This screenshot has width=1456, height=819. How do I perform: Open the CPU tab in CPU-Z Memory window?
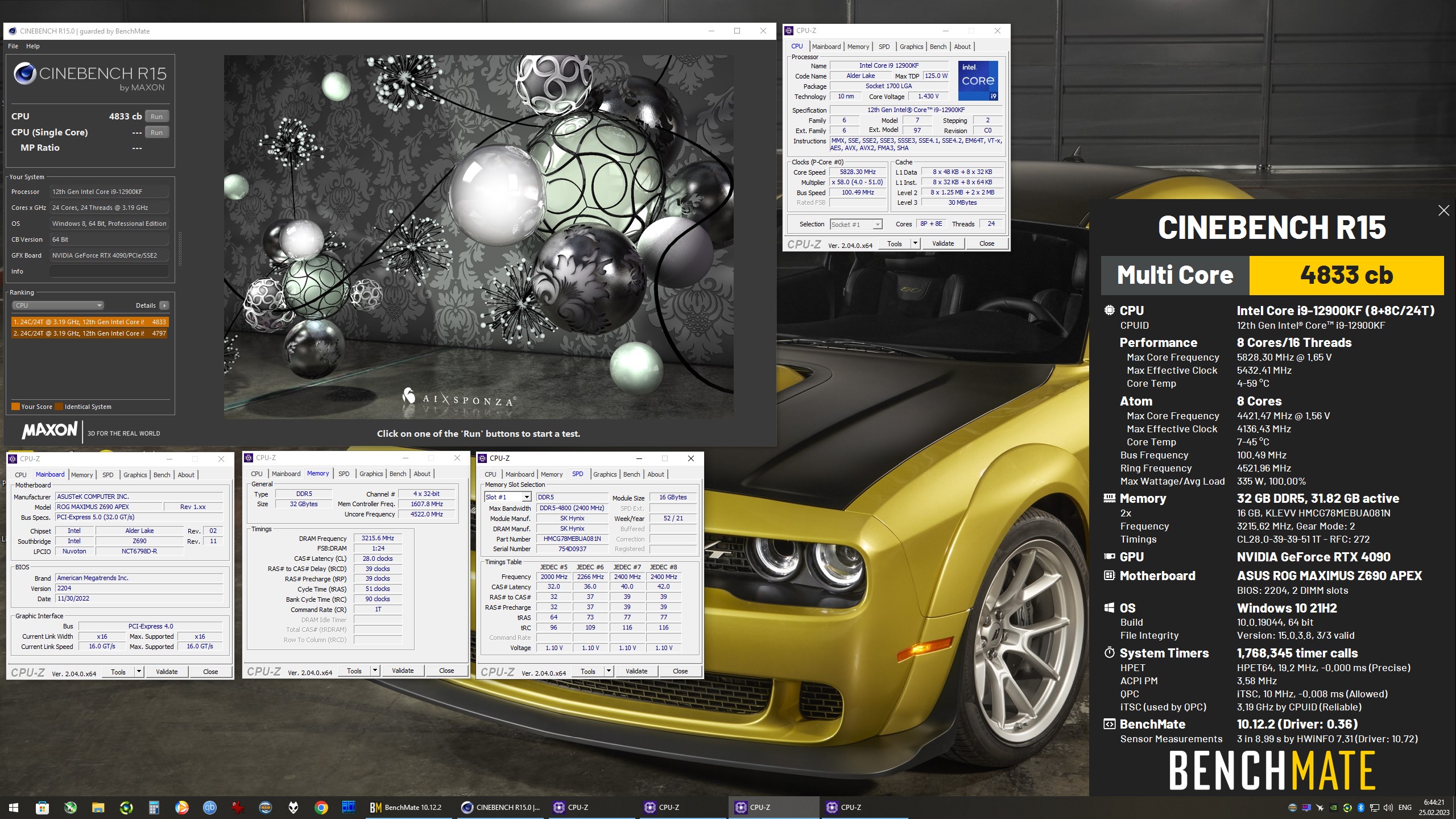tap(257, 474)
